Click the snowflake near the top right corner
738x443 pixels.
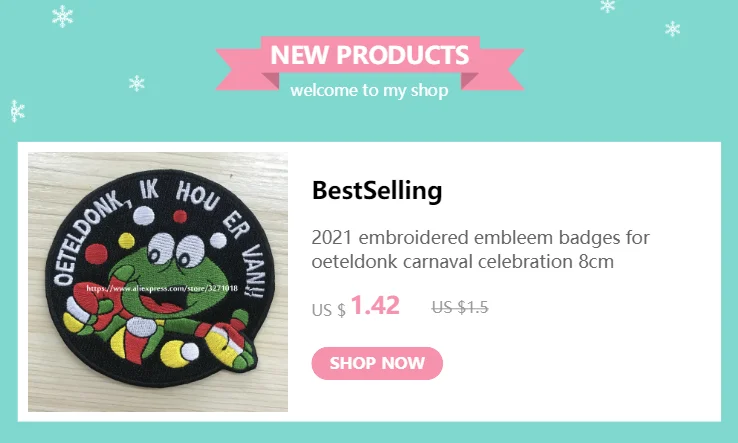click(673, 29)
